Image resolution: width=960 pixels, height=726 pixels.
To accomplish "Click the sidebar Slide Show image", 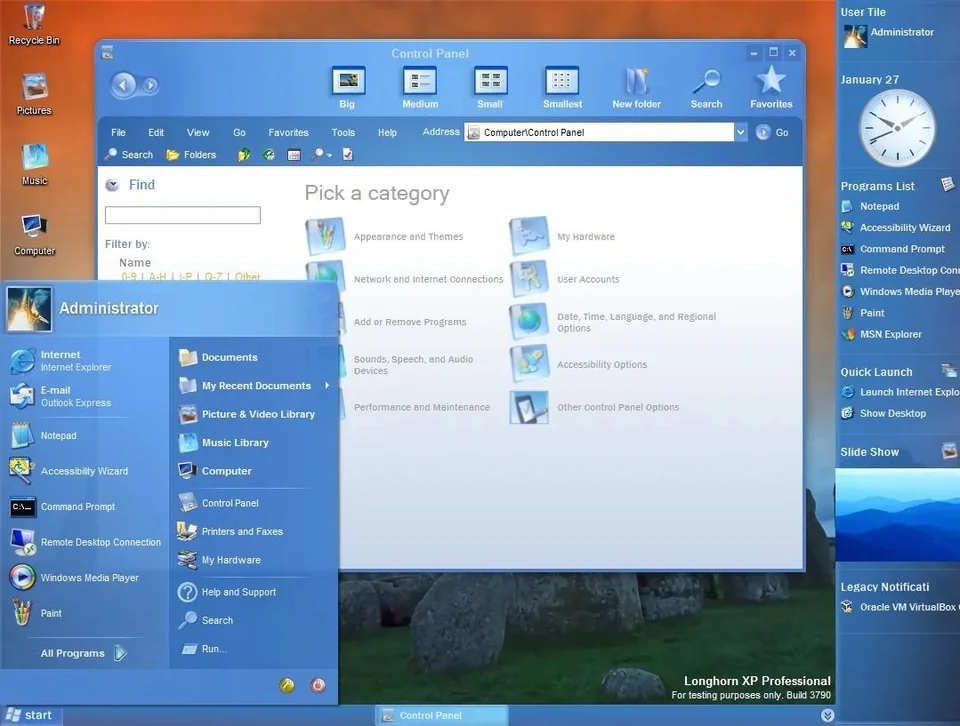I will [x=897, y=515].
